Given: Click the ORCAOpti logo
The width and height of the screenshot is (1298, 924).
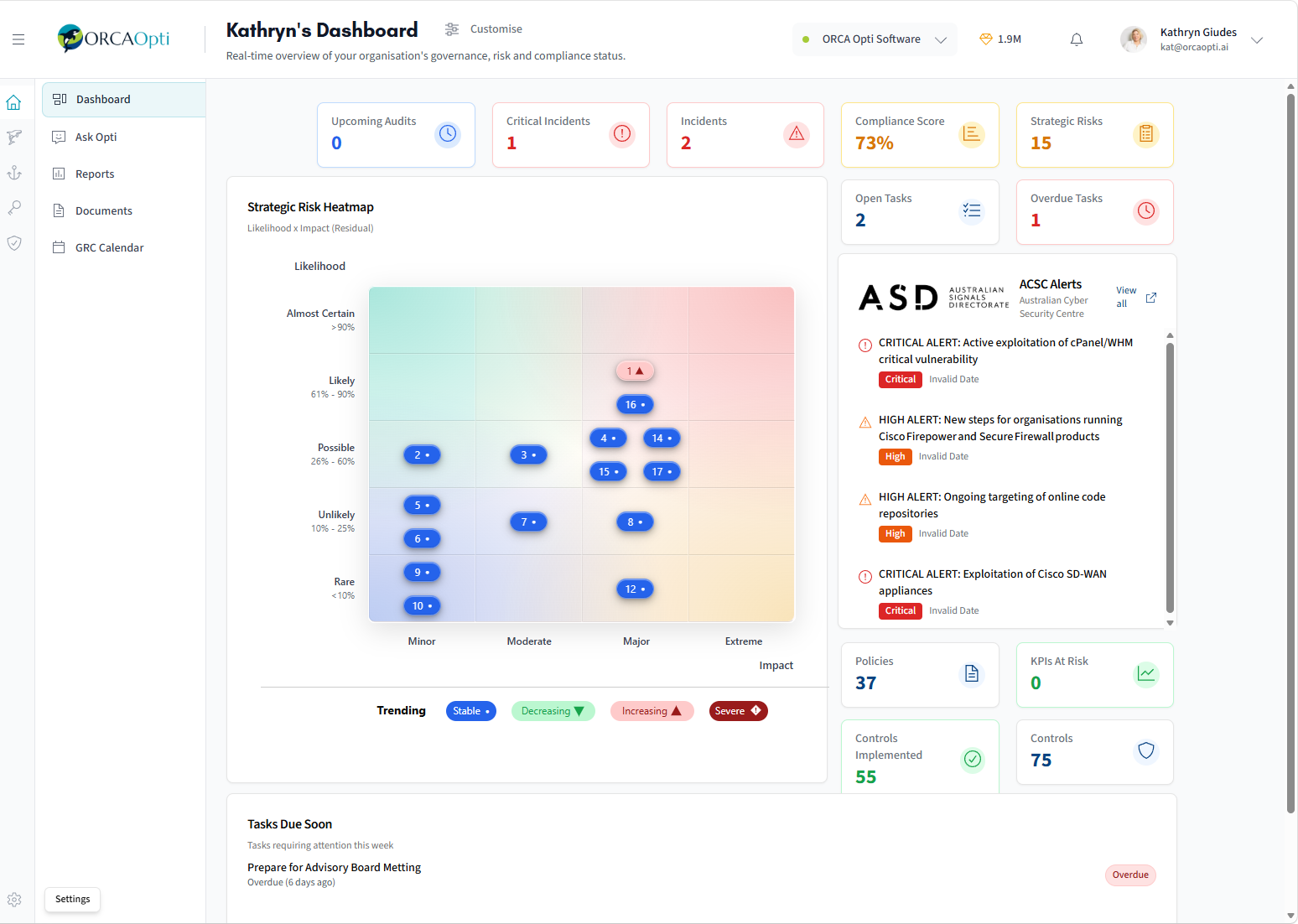Looking at the screenshot, I should coord(113,39).
